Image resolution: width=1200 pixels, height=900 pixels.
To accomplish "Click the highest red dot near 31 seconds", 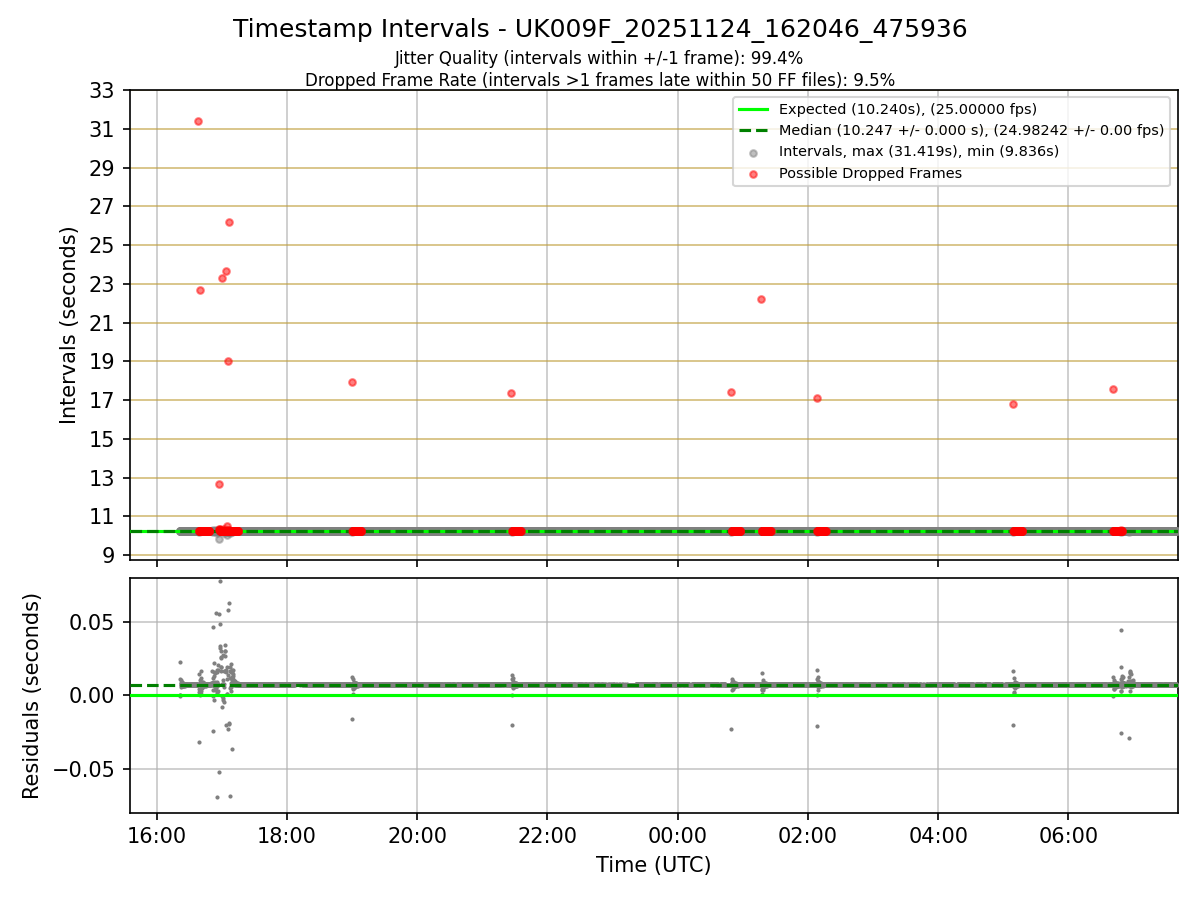I will [x=198, y=121].
